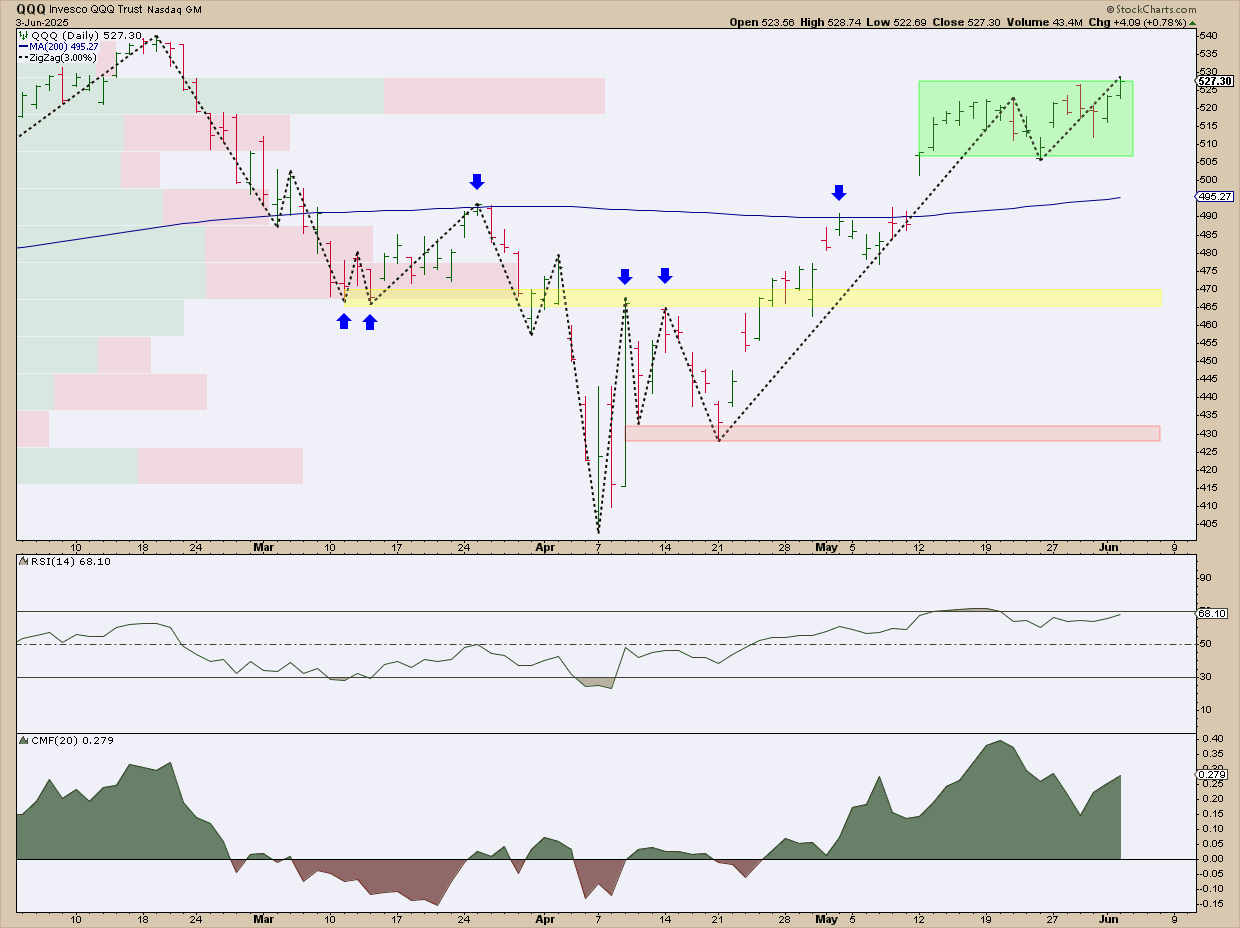Click the 68.10 RSI value axis tag

click(1211, 614)
